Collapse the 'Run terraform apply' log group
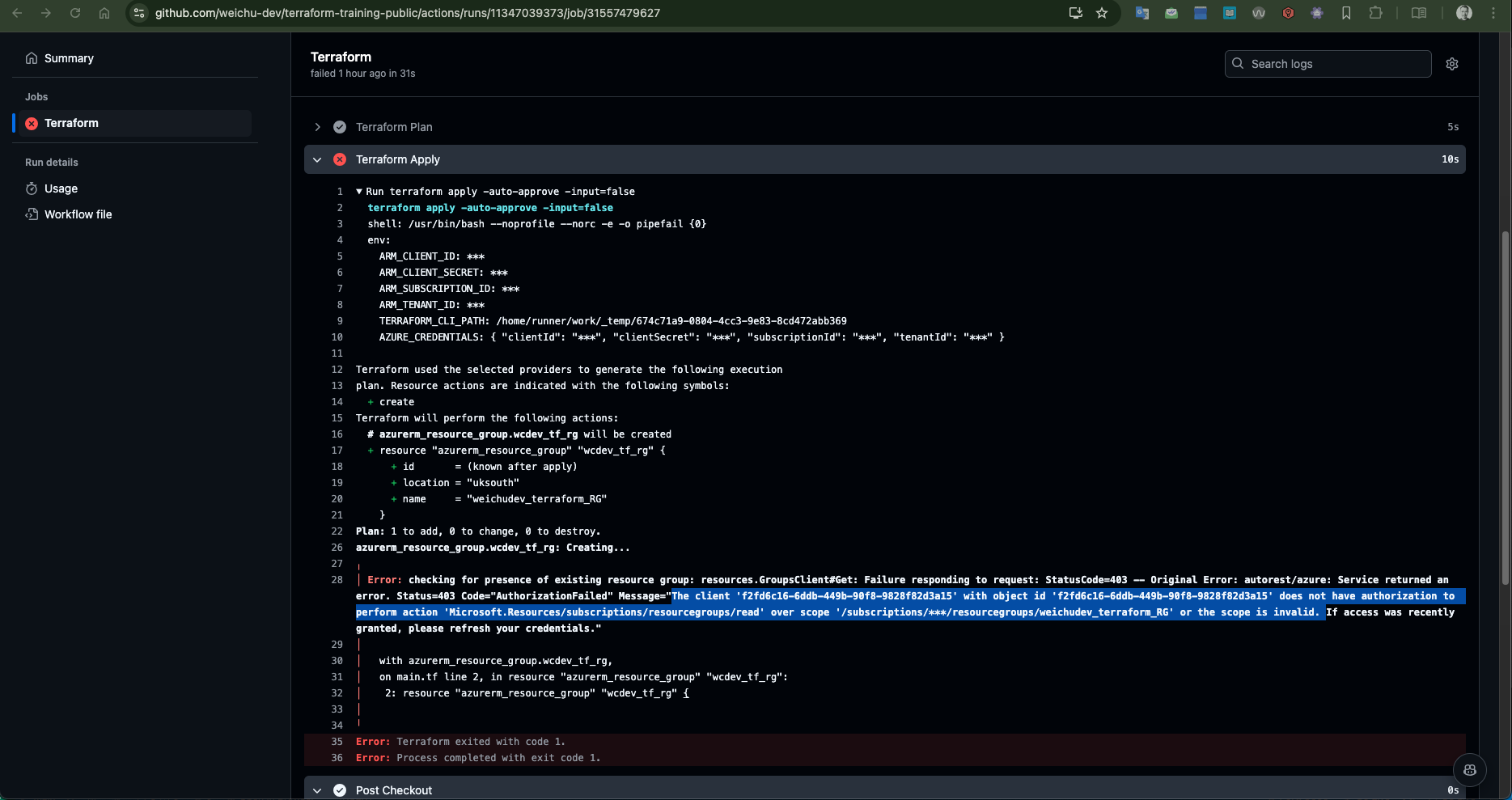The height and width of the screenshot is (800, 1512). (359, 192)
